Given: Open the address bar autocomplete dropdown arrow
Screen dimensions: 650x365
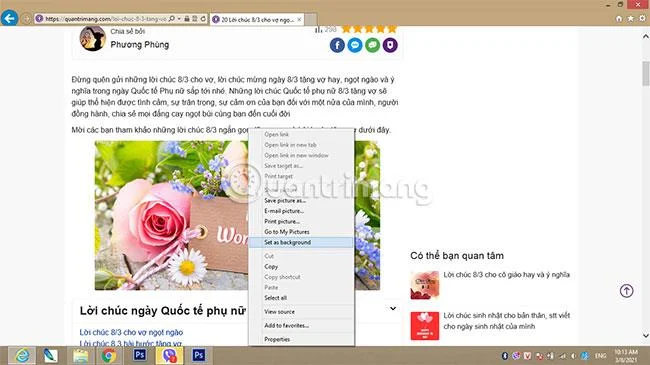Looking at the screenshot, I should click(179, 19).
